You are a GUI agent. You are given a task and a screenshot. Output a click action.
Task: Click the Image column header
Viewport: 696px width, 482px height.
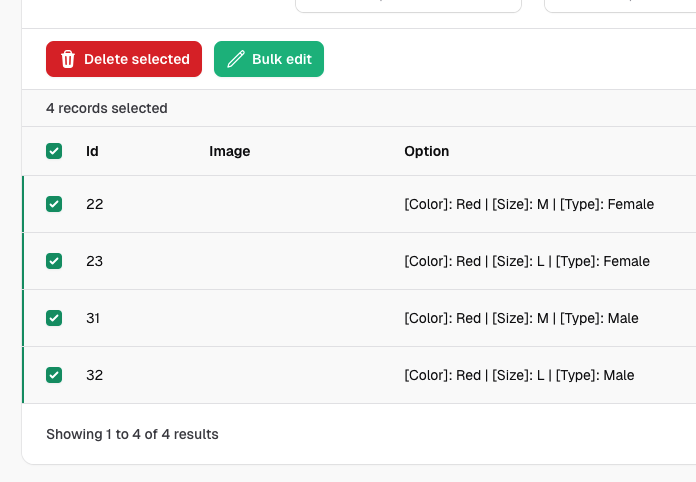click(x=229, y=152)
